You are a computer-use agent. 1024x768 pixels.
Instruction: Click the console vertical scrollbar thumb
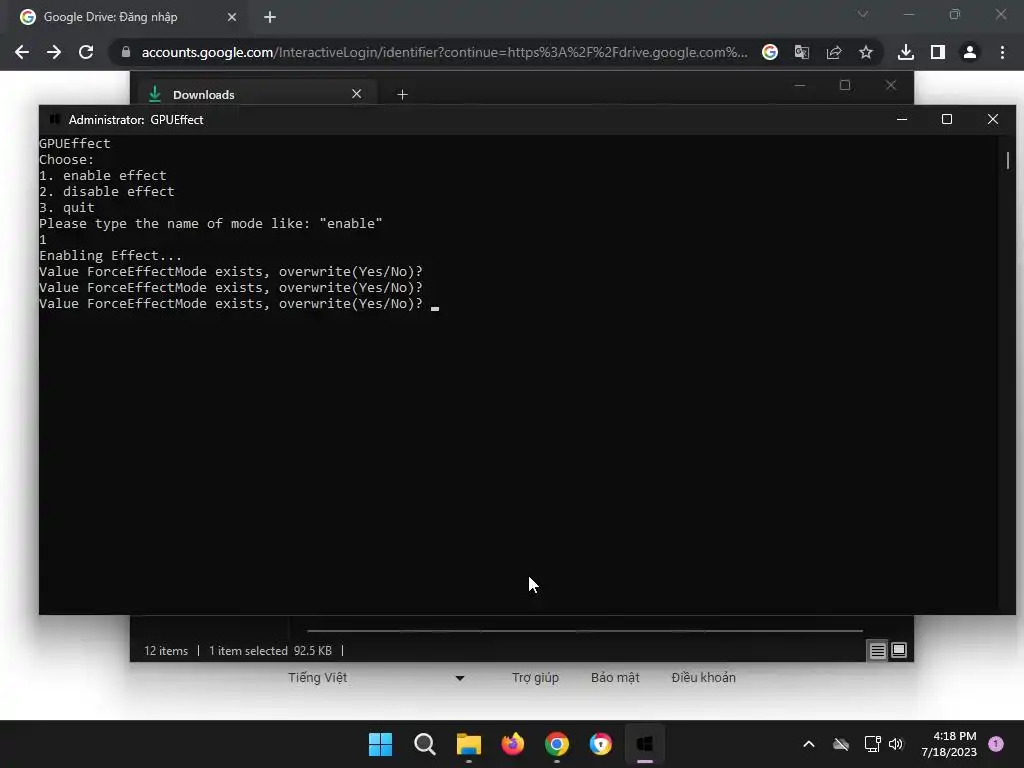point(1008,160)
